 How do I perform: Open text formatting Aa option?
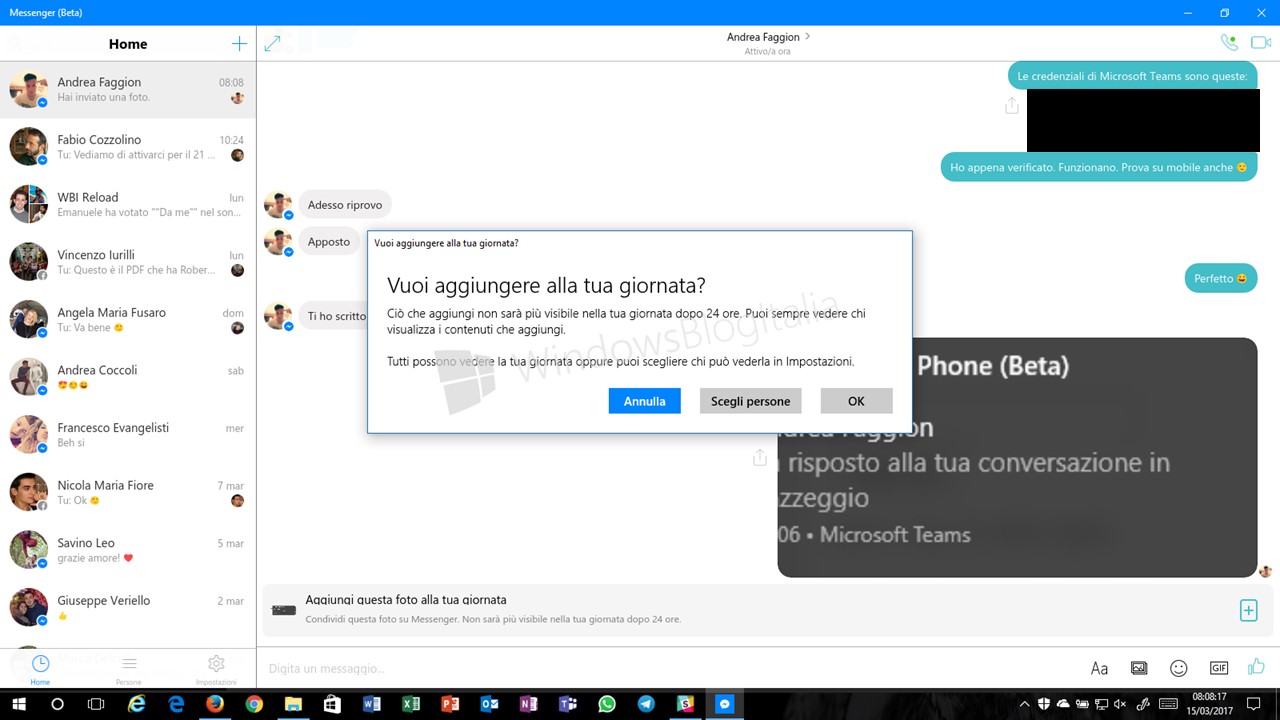(x=1099, y=668)
